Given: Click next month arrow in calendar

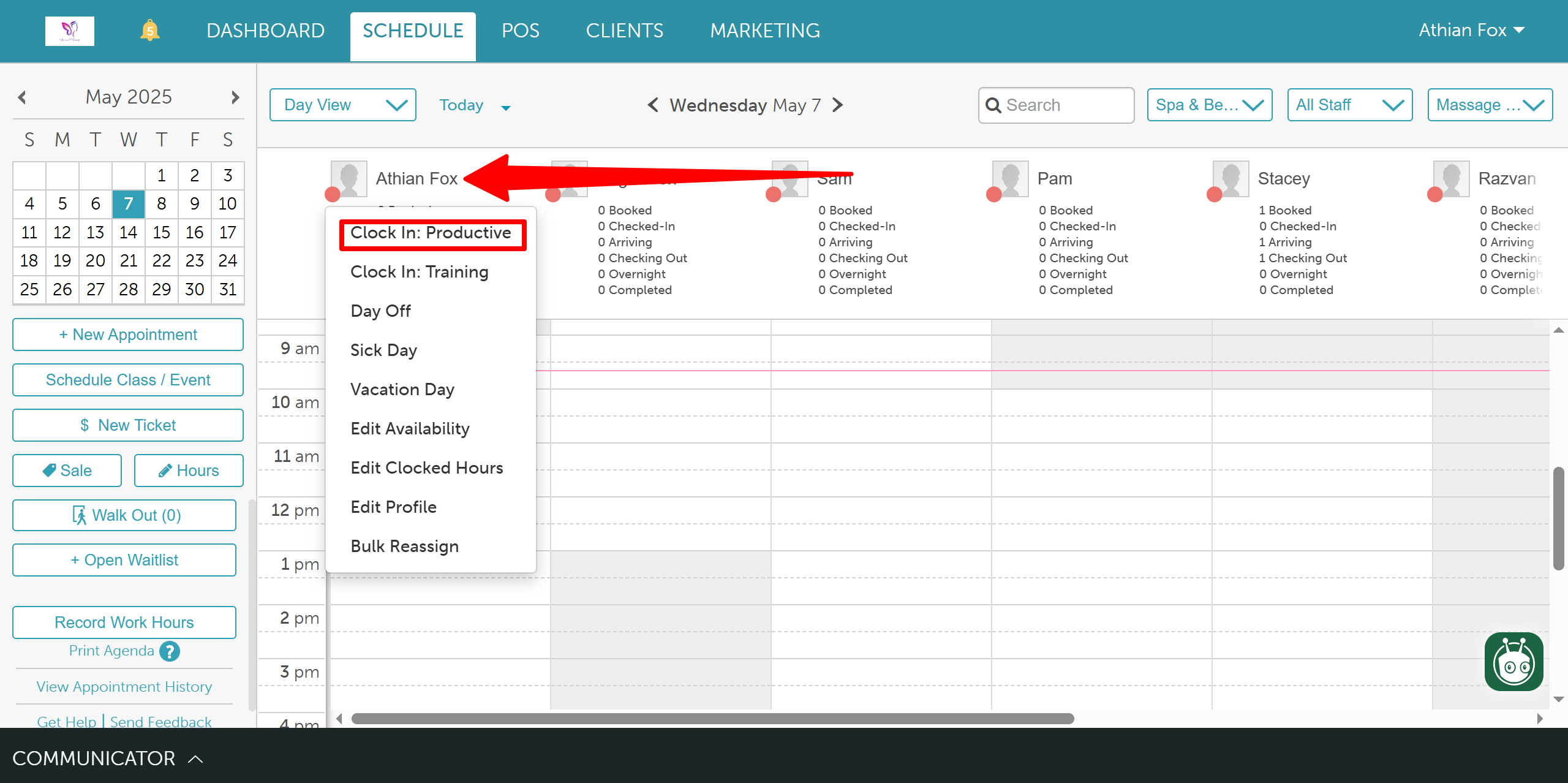Looking at the screenshot, I should [x=235, y=97].
